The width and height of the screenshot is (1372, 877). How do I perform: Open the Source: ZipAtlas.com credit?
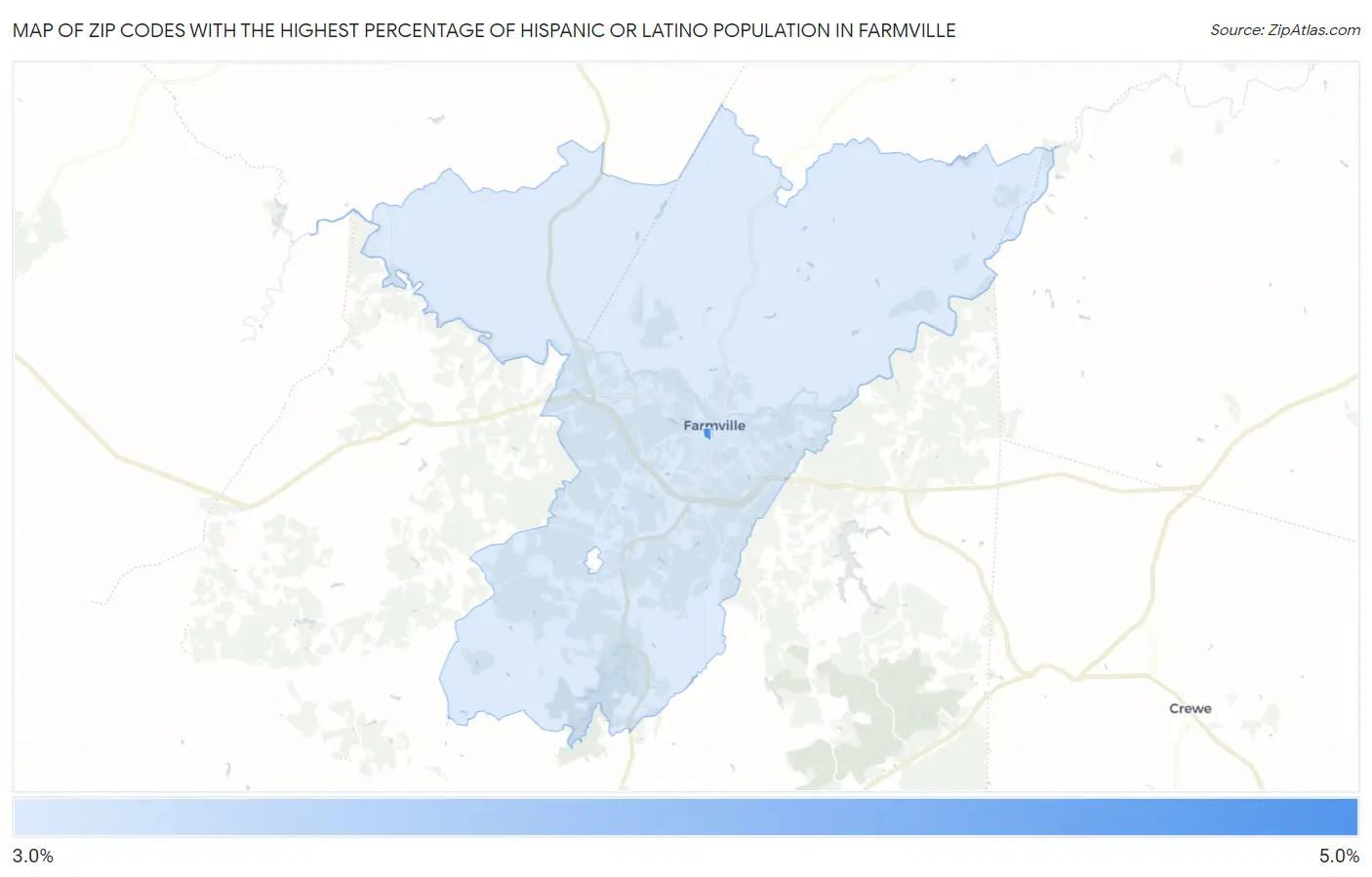coord(1285,30)
